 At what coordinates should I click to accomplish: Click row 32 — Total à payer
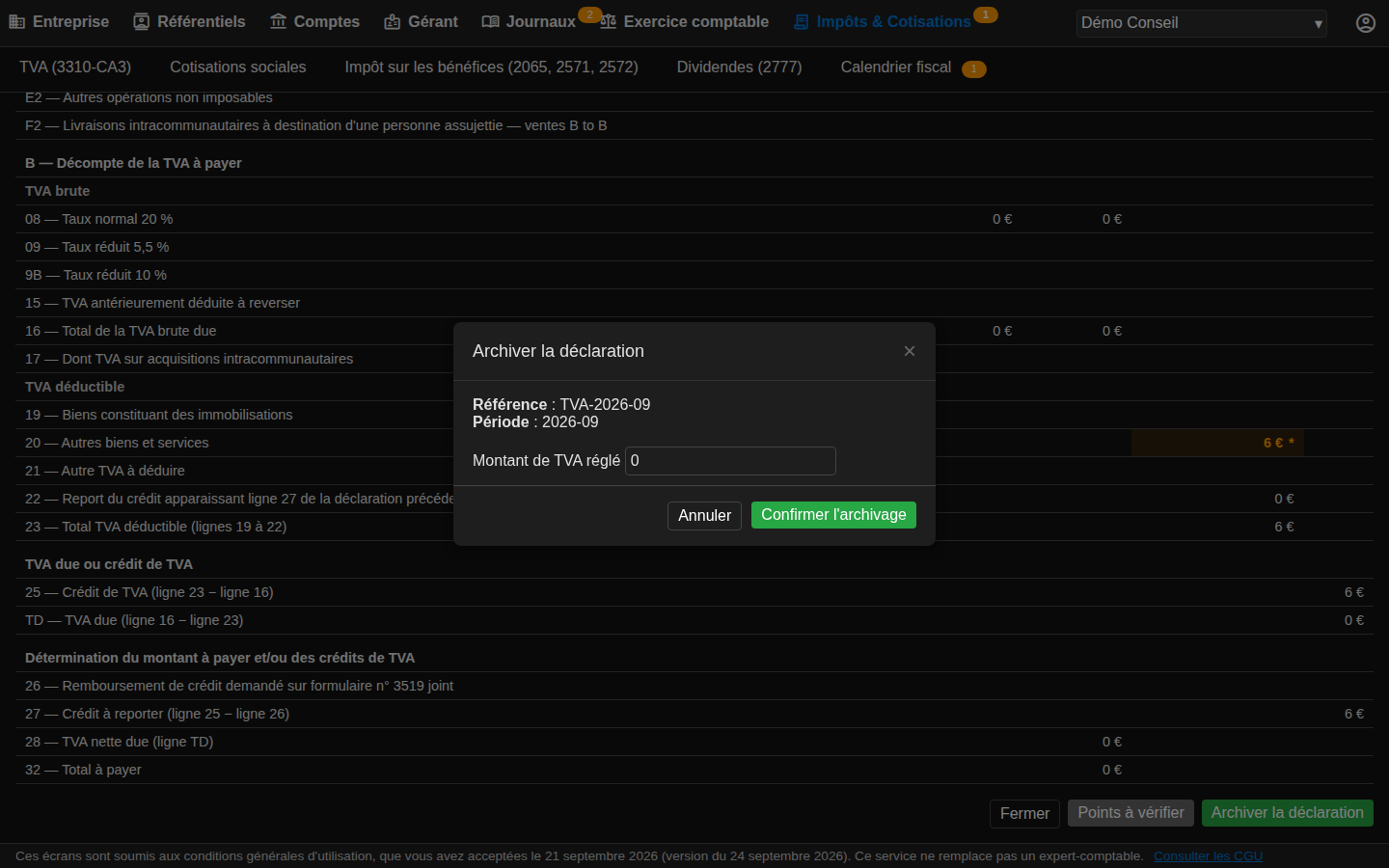coord(694,770)
